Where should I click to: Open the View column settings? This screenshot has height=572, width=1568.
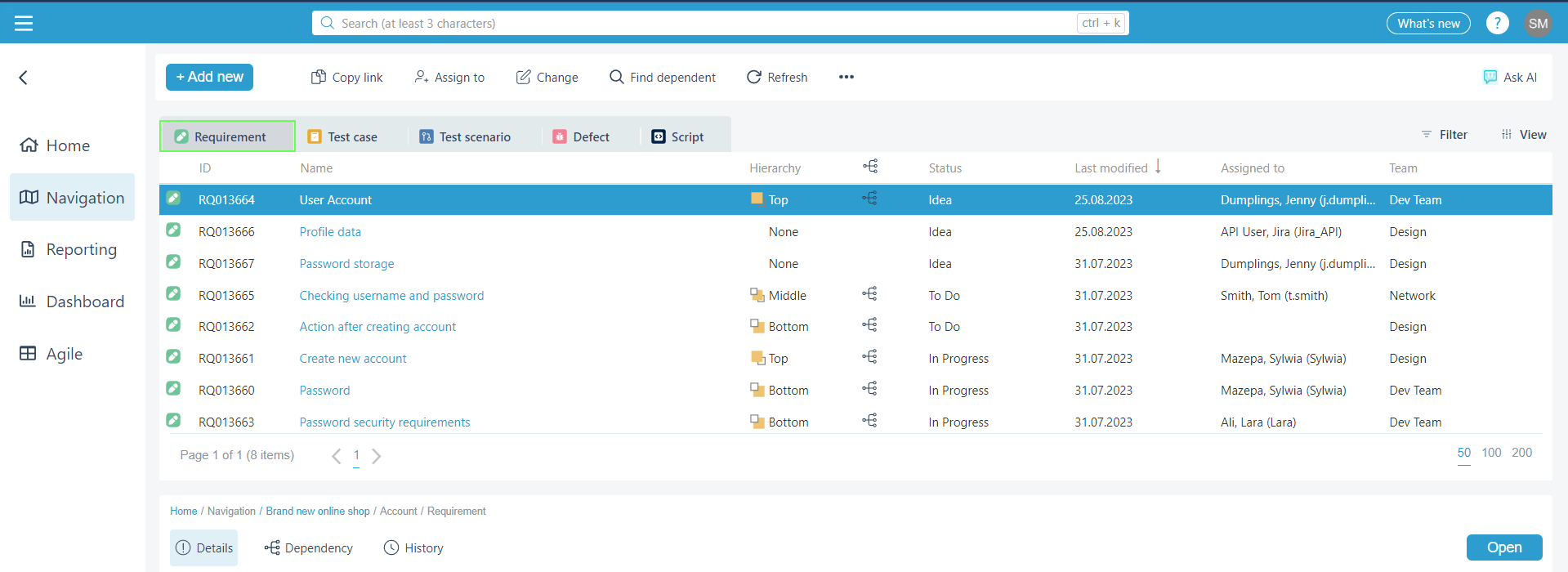[x=1524, y=135]
